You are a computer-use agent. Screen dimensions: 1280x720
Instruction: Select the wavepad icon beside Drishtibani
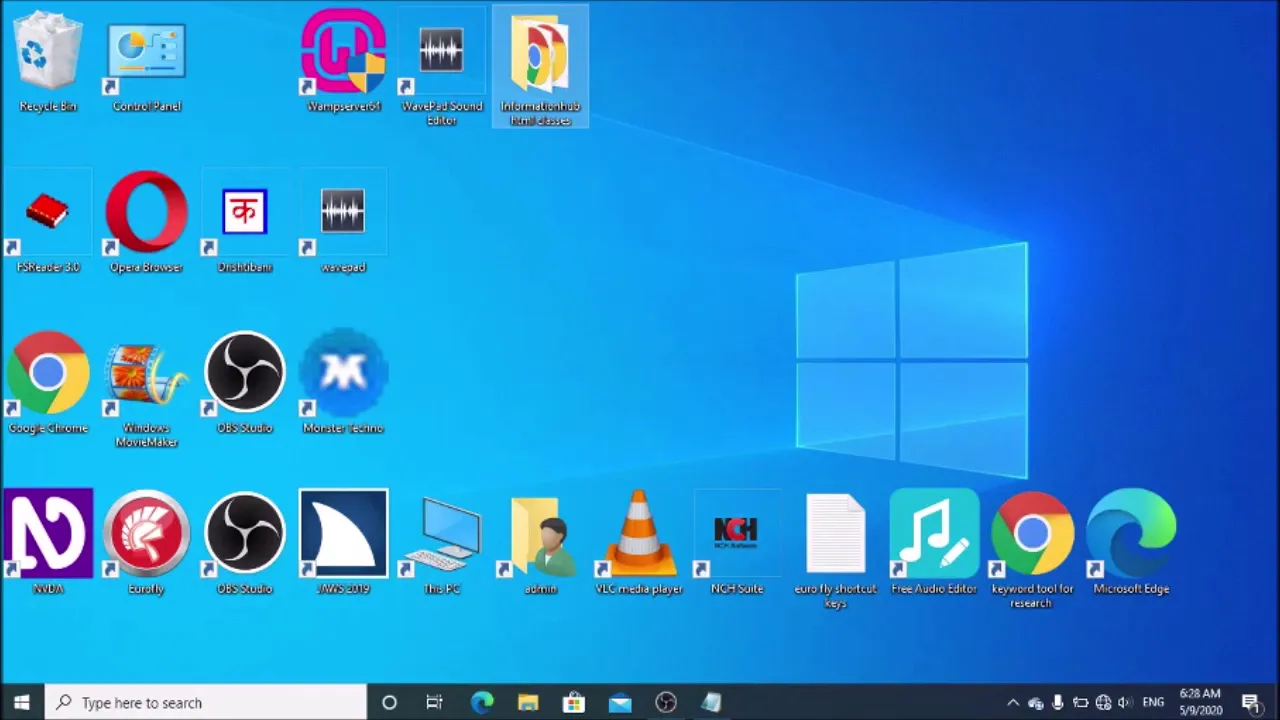343,222
